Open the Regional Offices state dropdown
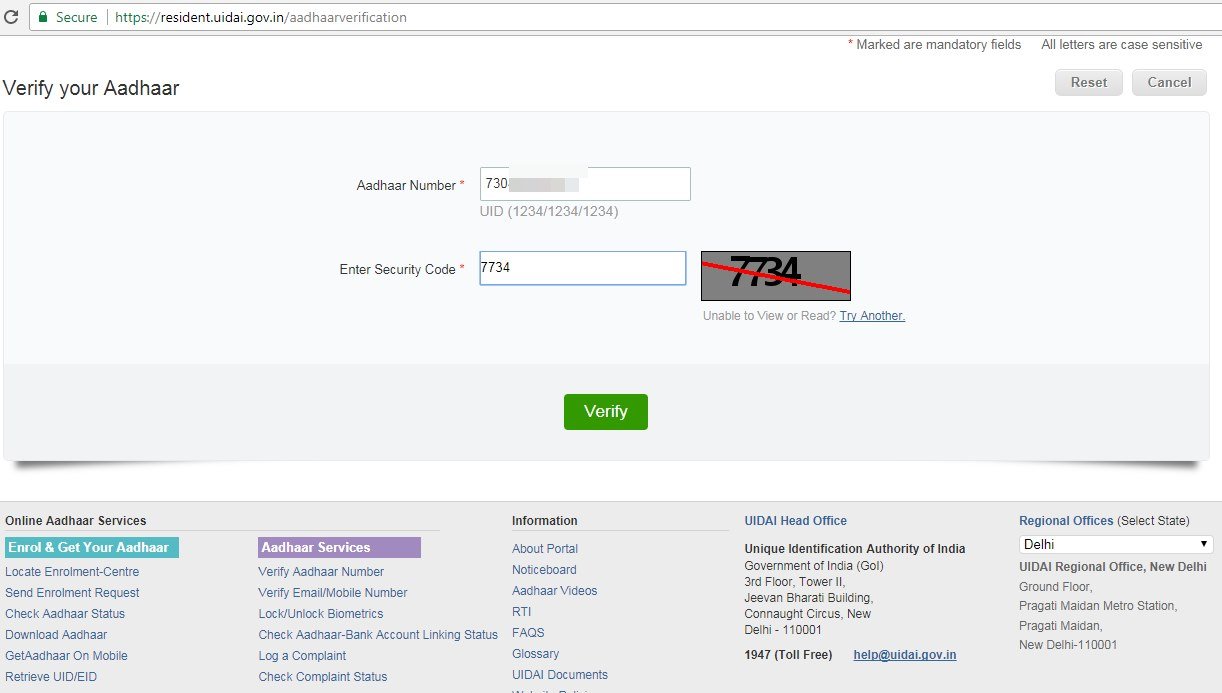1222x693 pixels. click(x=1115, y=544)
